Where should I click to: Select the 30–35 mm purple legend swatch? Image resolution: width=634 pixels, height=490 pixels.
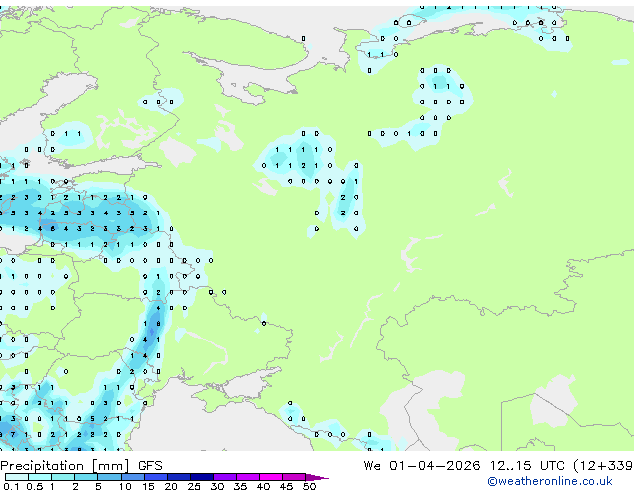click(225, 477)
